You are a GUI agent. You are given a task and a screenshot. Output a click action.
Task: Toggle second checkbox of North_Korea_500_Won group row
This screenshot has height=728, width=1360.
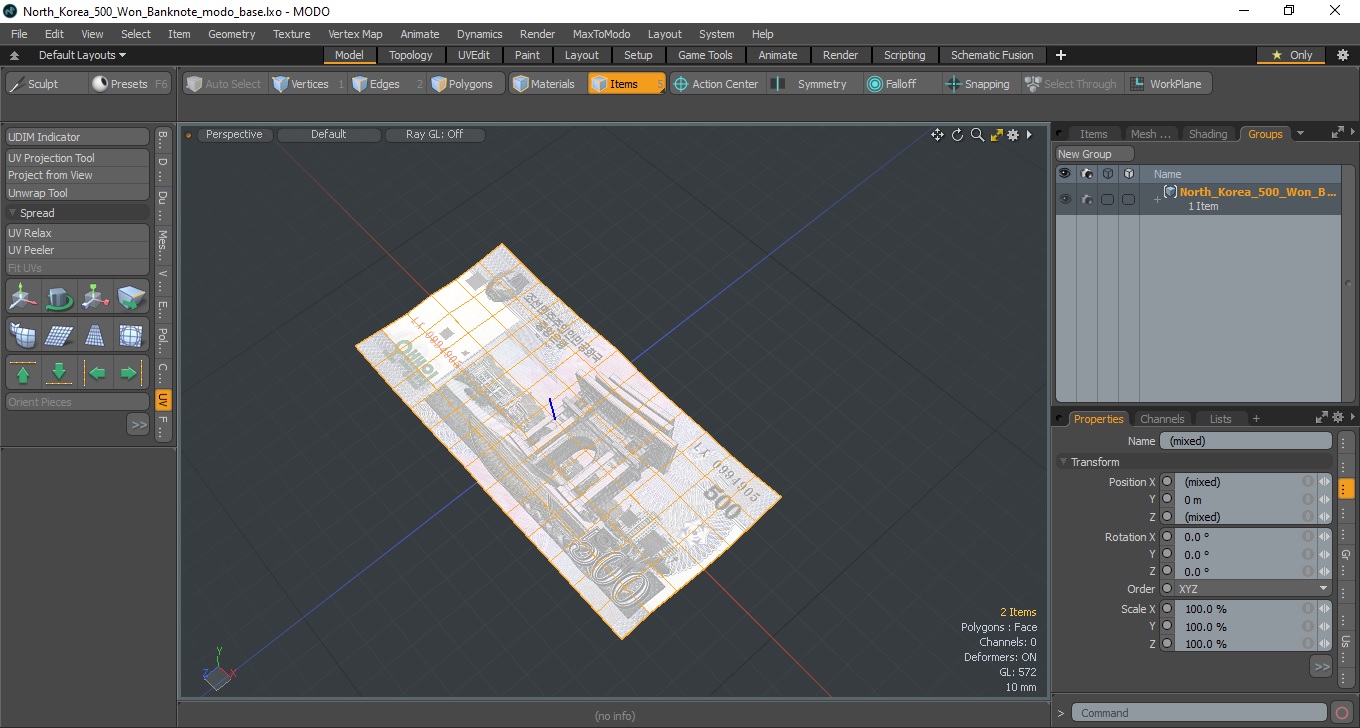coord(1128,200)
